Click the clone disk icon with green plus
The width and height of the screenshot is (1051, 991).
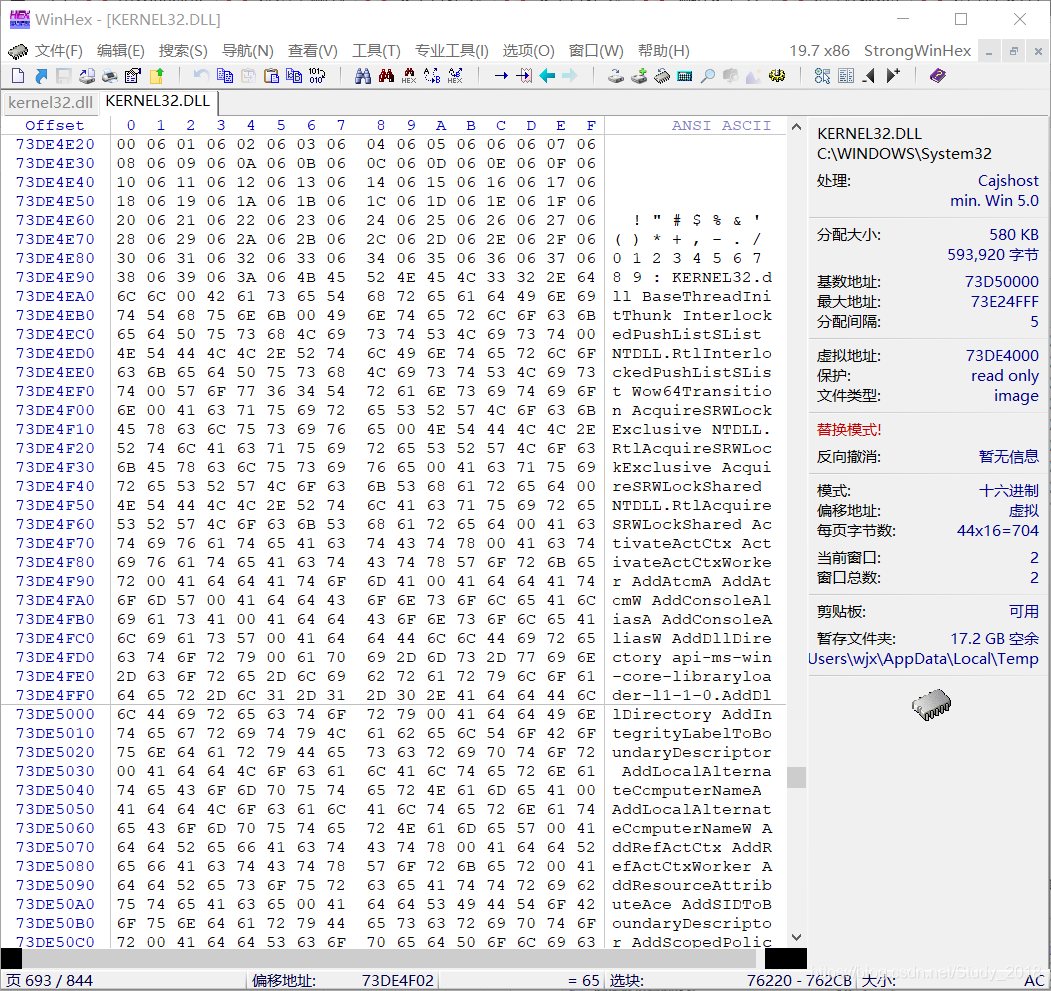[639, 76]
